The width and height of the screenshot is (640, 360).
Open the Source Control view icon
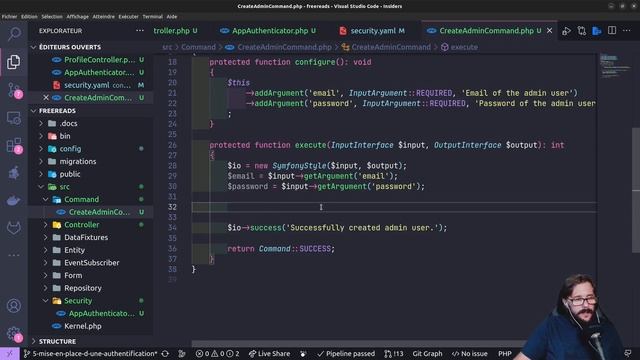14,90
